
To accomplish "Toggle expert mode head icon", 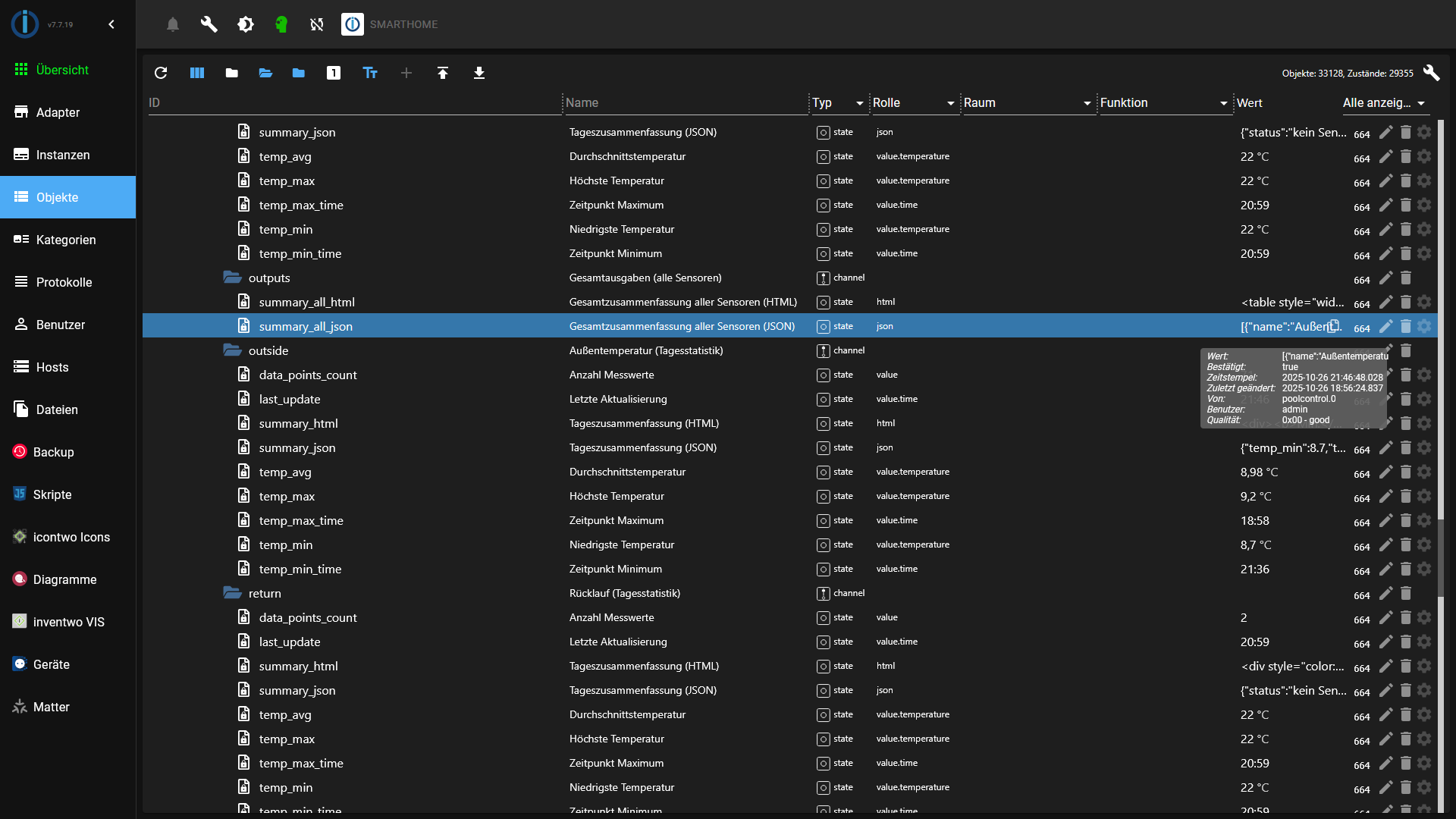I will (x=281, y=24).
